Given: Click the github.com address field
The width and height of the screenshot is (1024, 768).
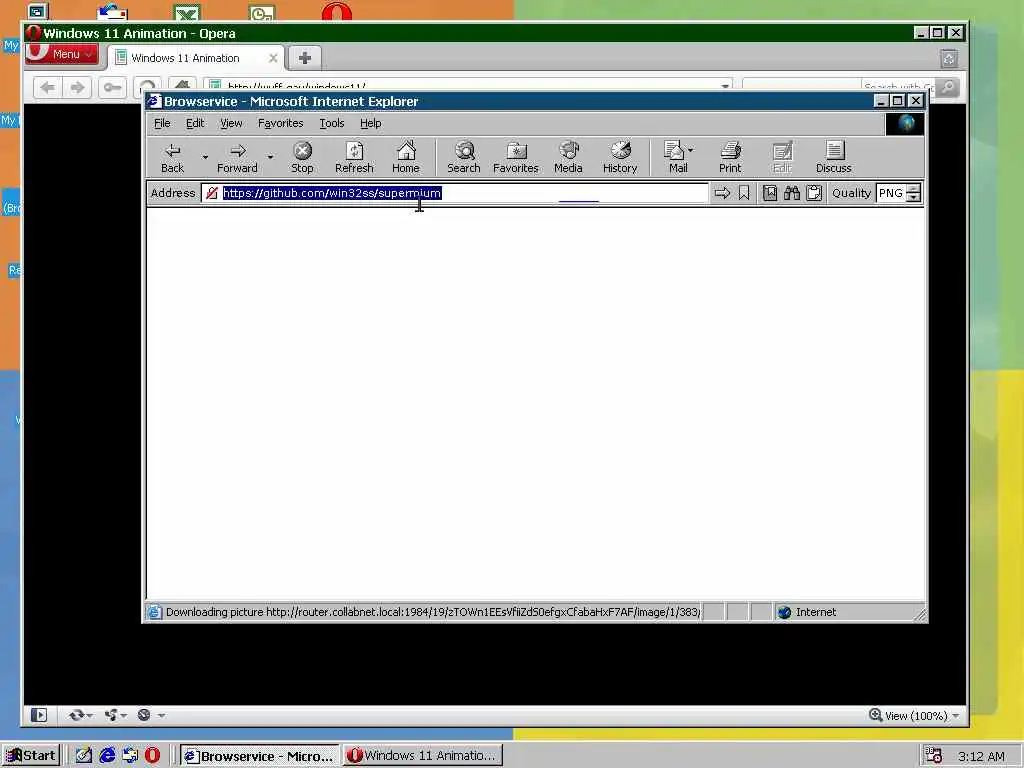Looking at the screenshot, I should [455, 193].
